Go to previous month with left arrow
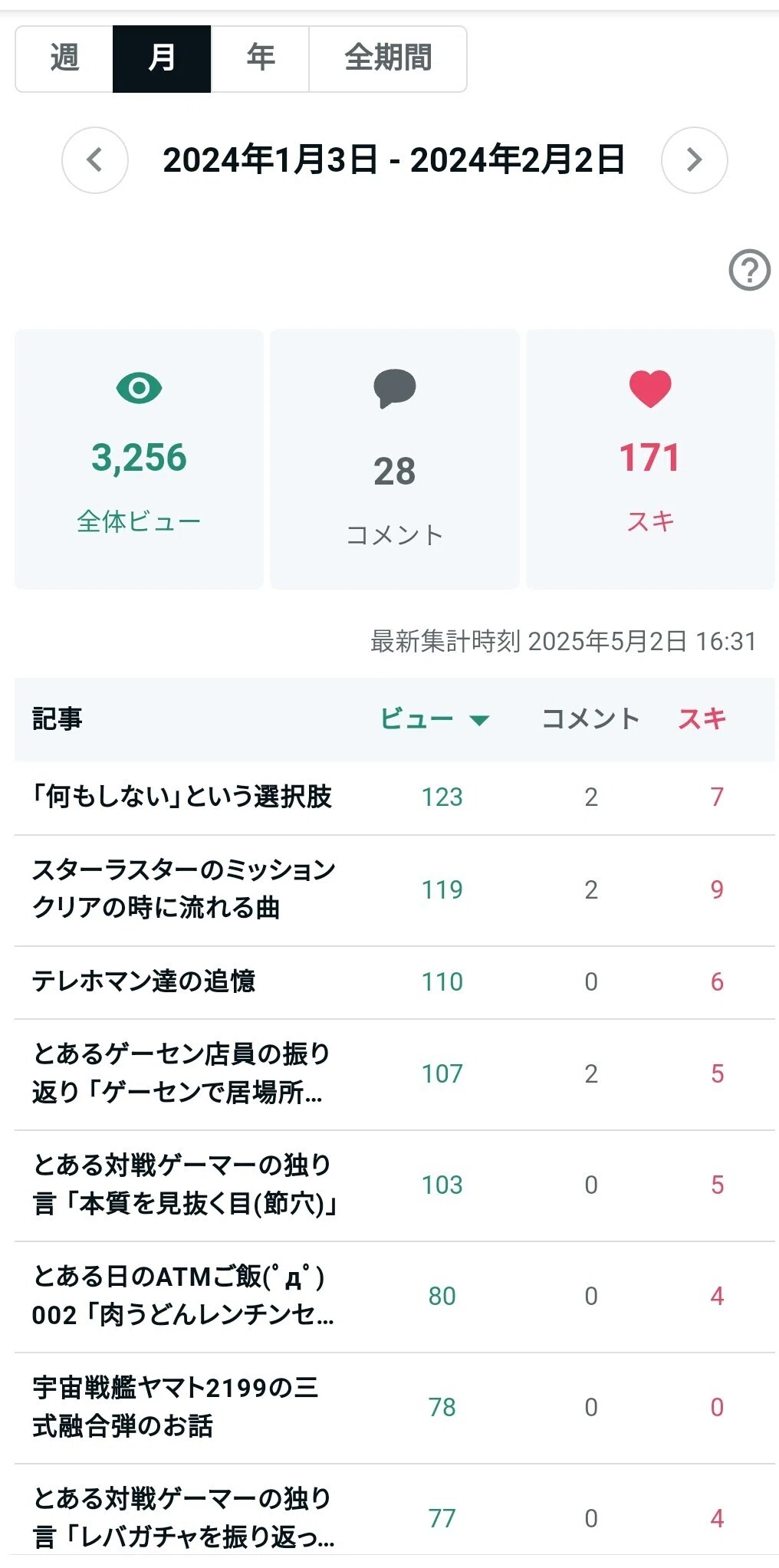This screenshot has height=1568, width=779. 95,160
